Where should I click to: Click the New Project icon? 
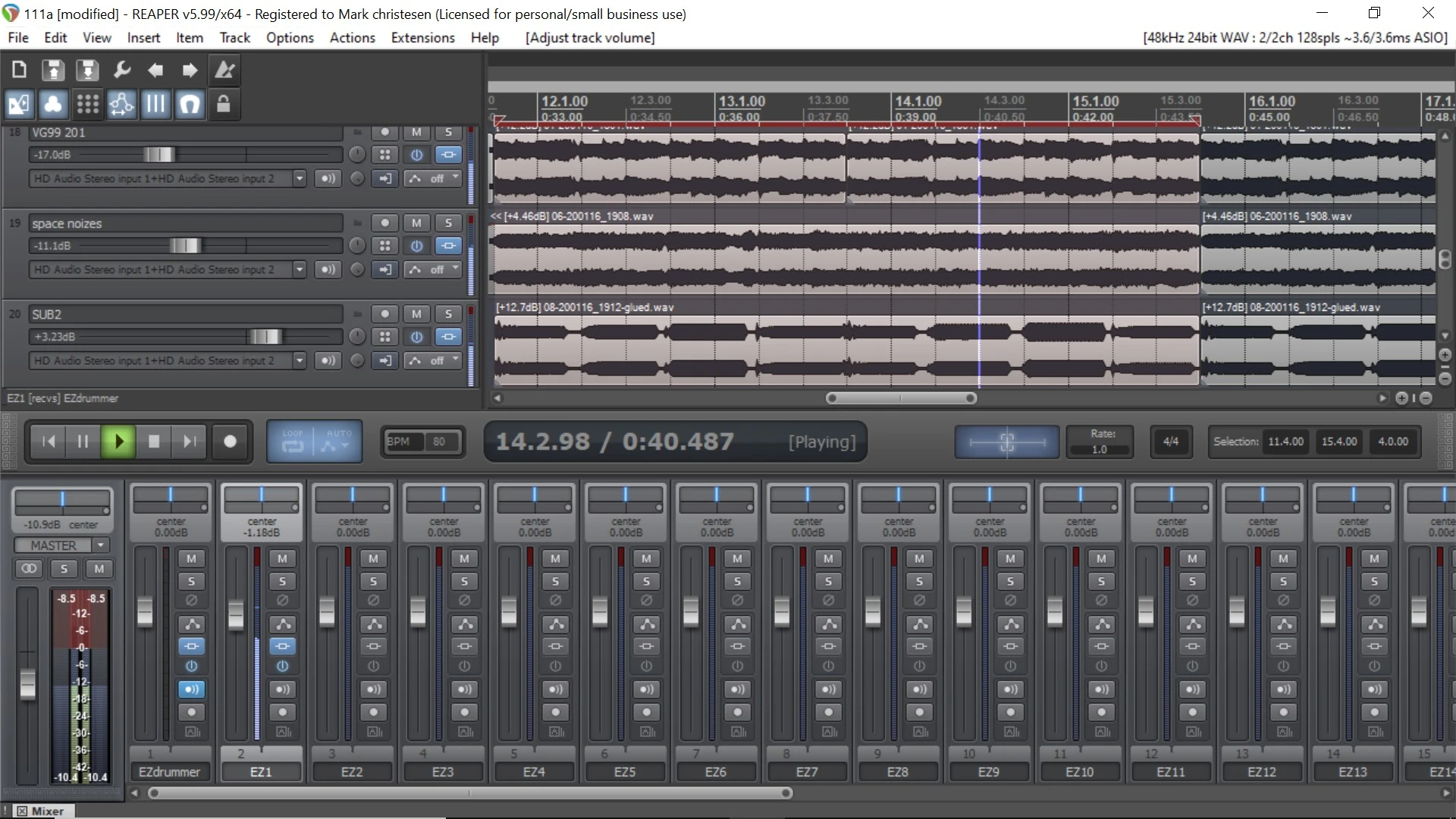pyautogui.click(x=20, y=71)
